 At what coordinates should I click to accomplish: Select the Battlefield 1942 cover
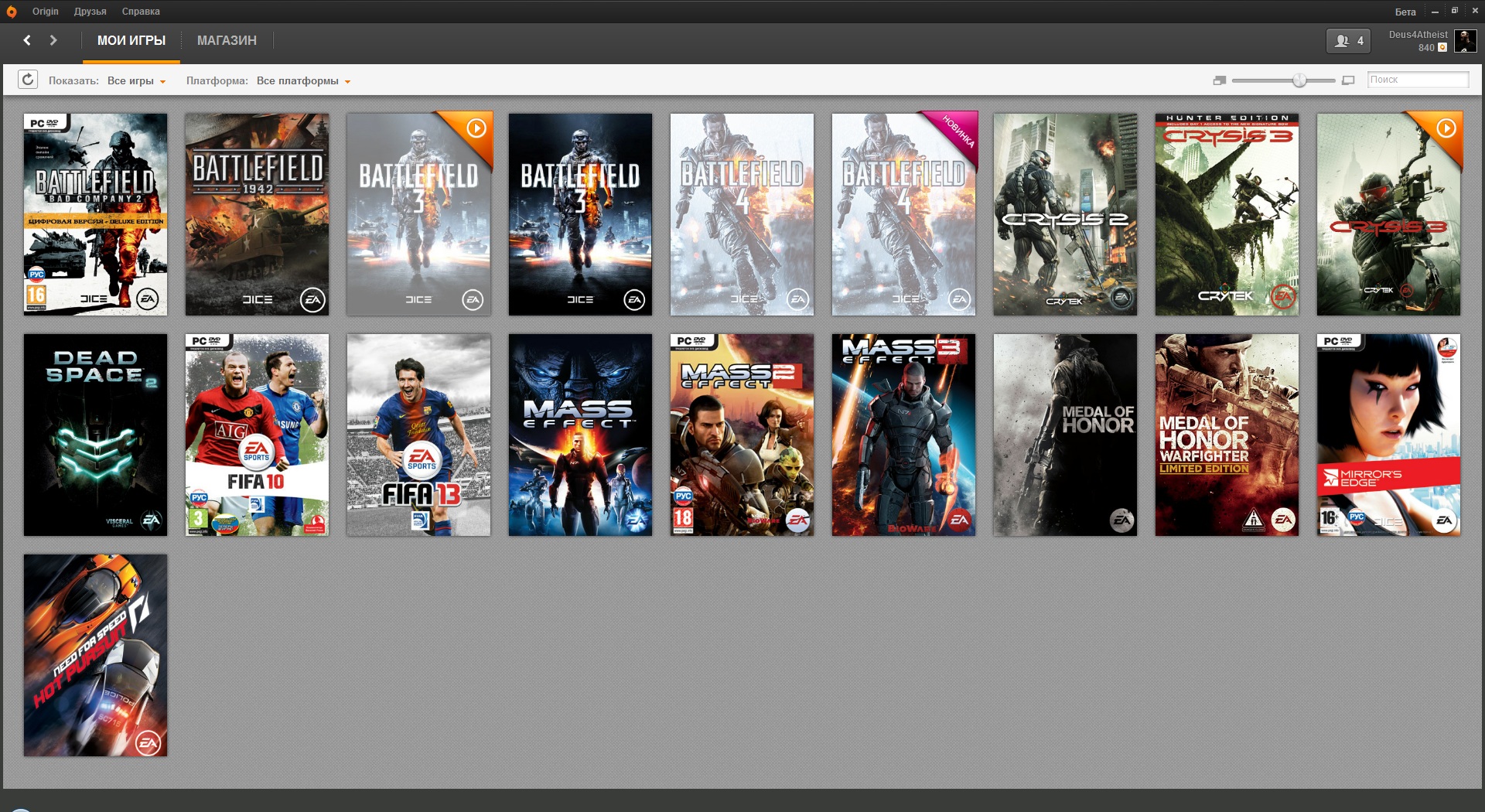point(257,214)
